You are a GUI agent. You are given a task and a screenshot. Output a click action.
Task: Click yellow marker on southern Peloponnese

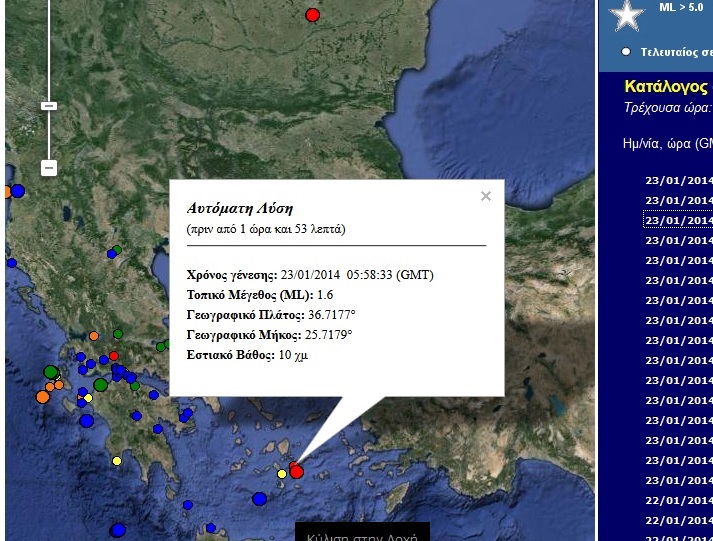click(117, 461)
